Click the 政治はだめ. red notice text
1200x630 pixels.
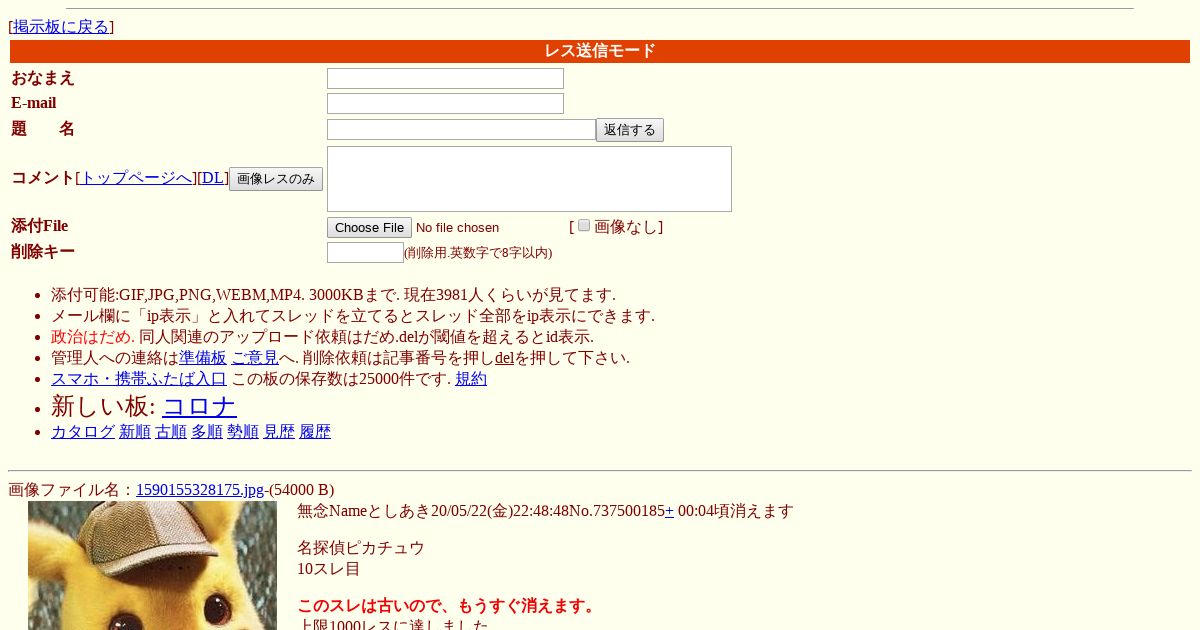coord(93,337)
